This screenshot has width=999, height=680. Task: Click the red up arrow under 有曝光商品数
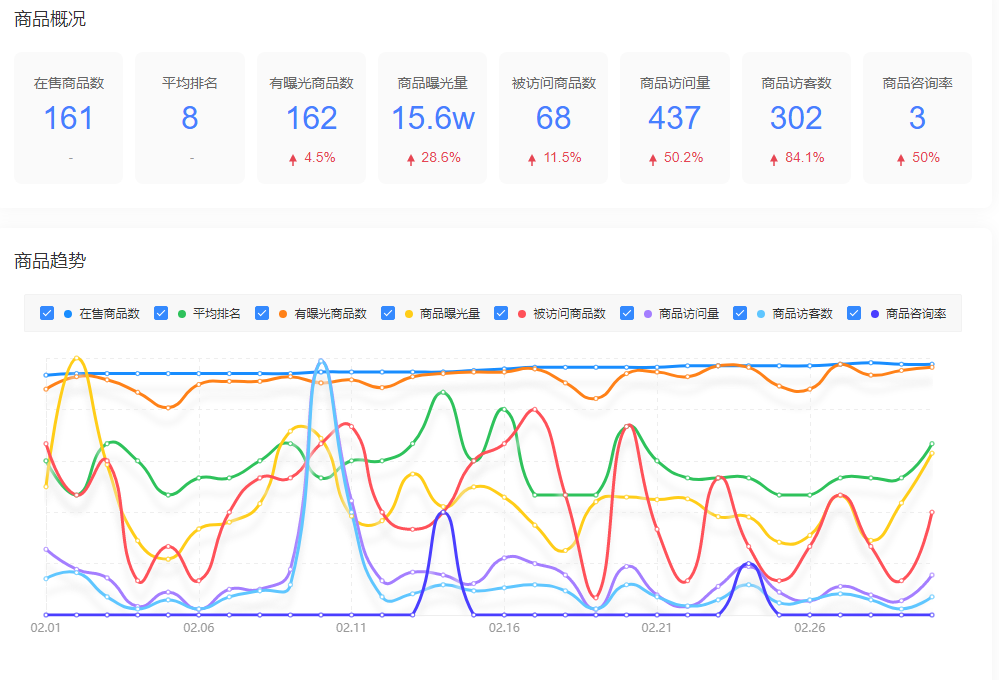tap(293, 159)
